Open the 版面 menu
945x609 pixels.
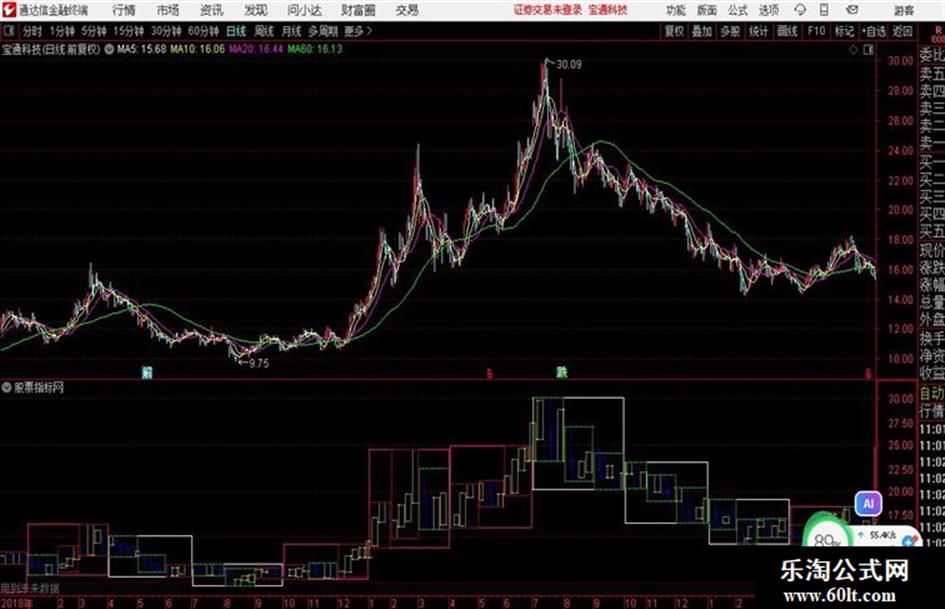pyautogui.click(x=706, y=10)
